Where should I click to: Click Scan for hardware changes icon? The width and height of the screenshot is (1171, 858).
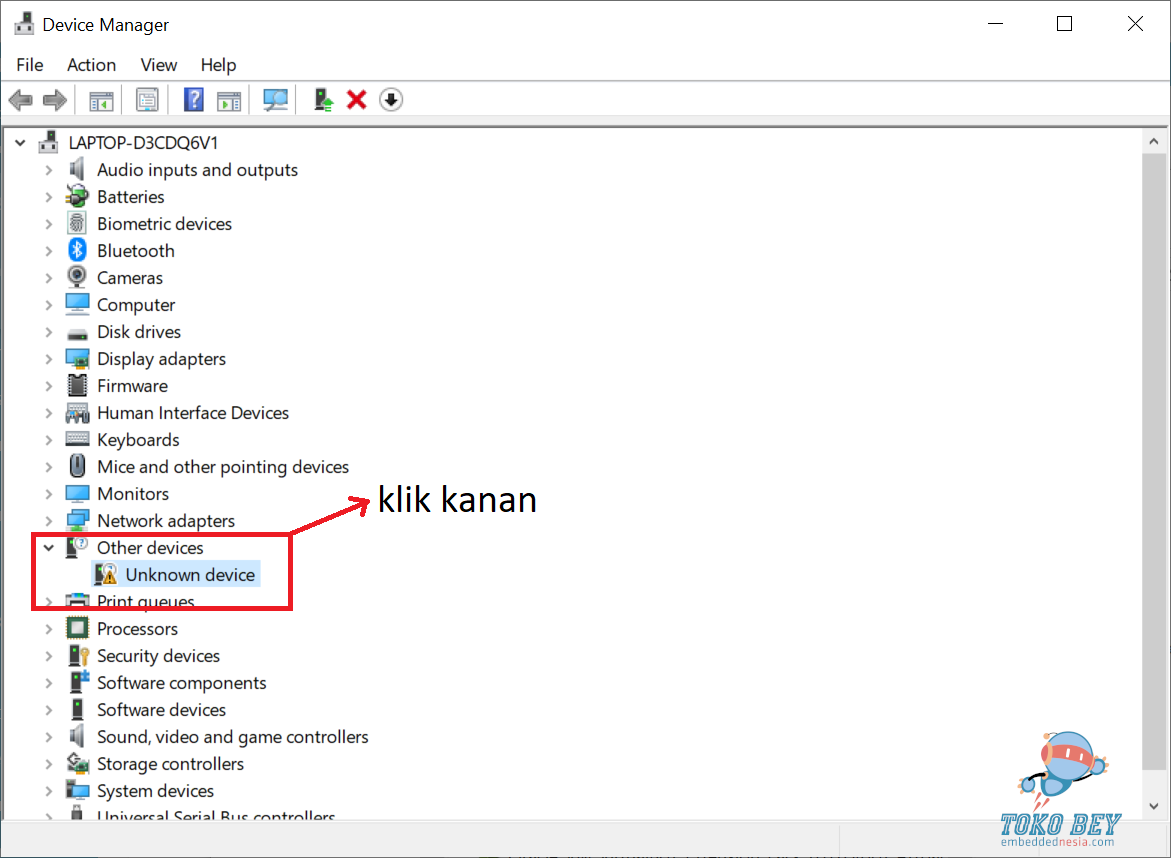[275, 100]
